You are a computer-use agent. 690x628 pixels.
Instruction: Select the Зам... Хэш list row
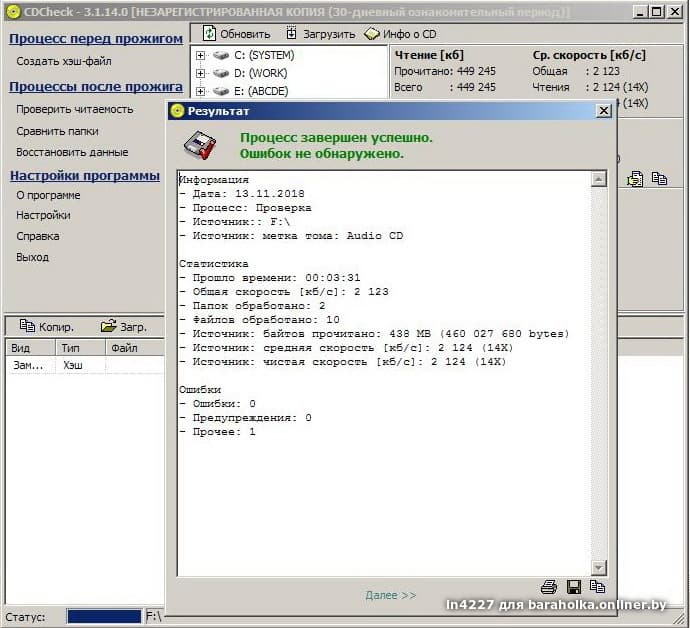click(x=84, y=365)
